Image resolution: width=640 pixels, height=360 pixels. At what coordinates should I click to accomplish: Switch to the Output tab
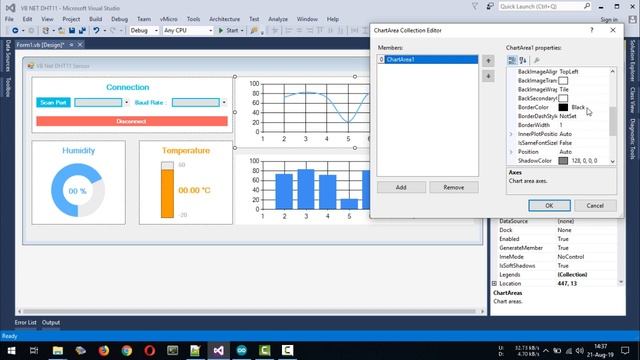[x=51, y=322]
